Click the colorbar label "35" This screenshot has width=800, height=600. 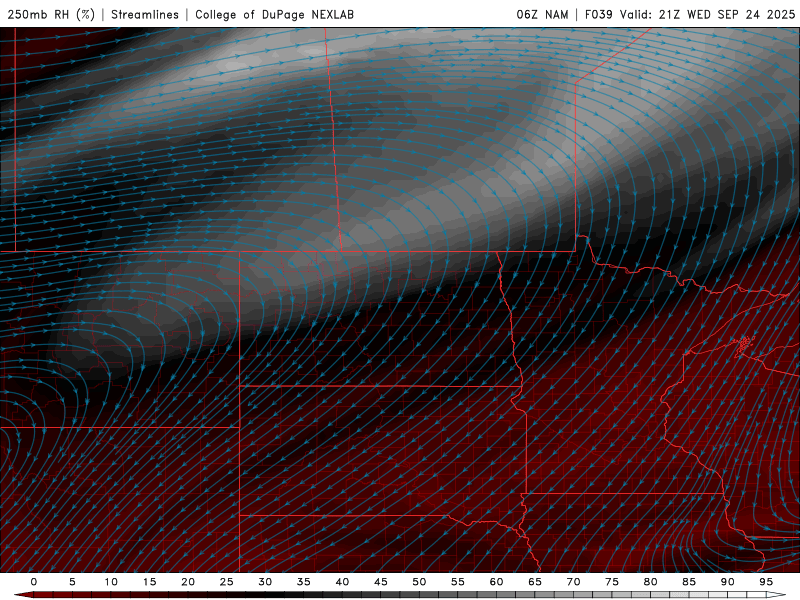[x=304, y=582]
